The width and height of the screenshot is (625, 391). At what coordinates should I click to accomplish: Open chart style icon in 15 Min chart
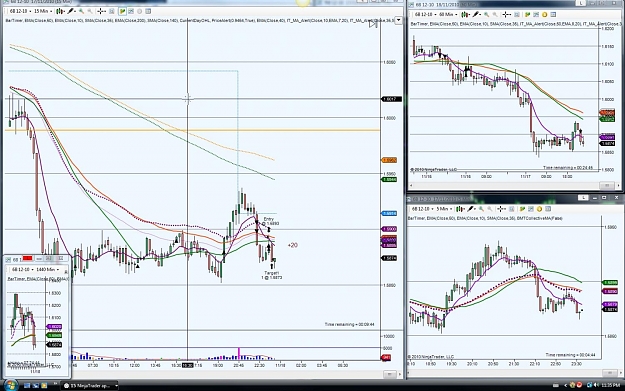coord(60,11)
